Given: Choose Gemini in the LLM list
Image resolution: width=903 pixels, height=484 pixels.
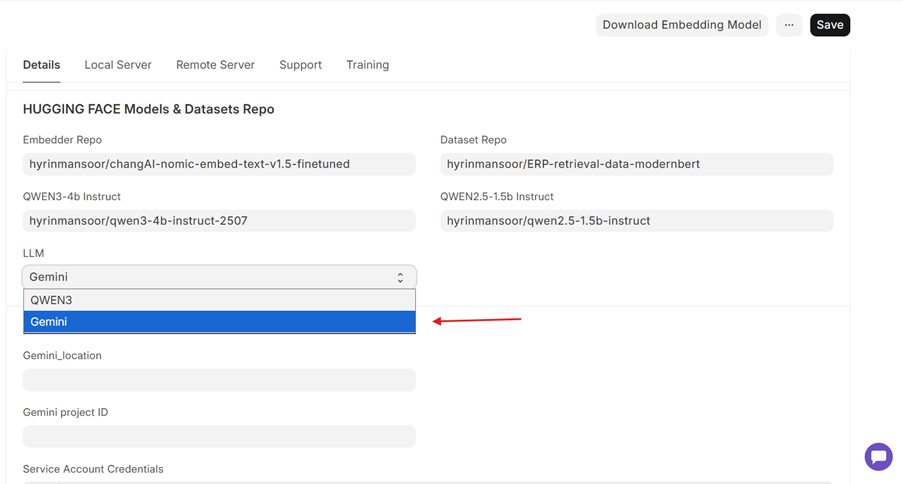Looking at the screenshot, I should (219, 322).
